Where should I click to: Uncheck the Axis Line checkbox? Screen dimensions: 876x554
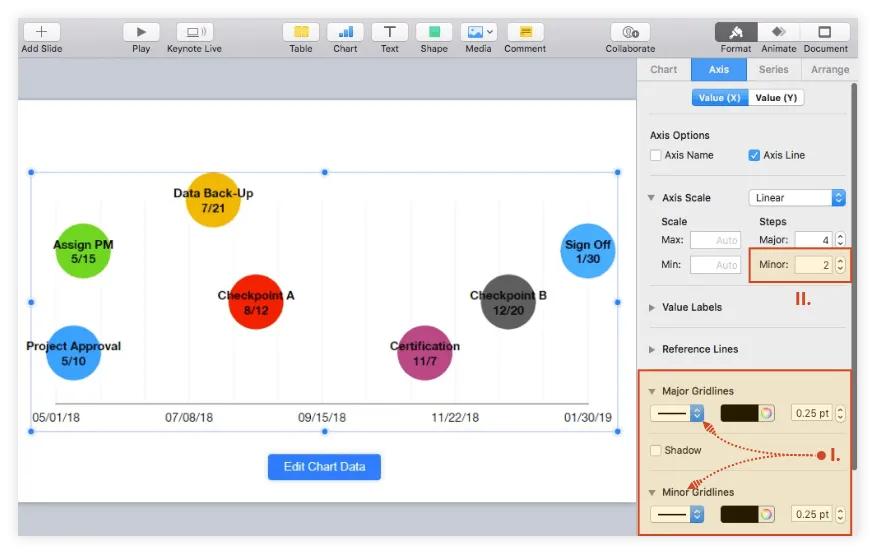pos(754,155)
